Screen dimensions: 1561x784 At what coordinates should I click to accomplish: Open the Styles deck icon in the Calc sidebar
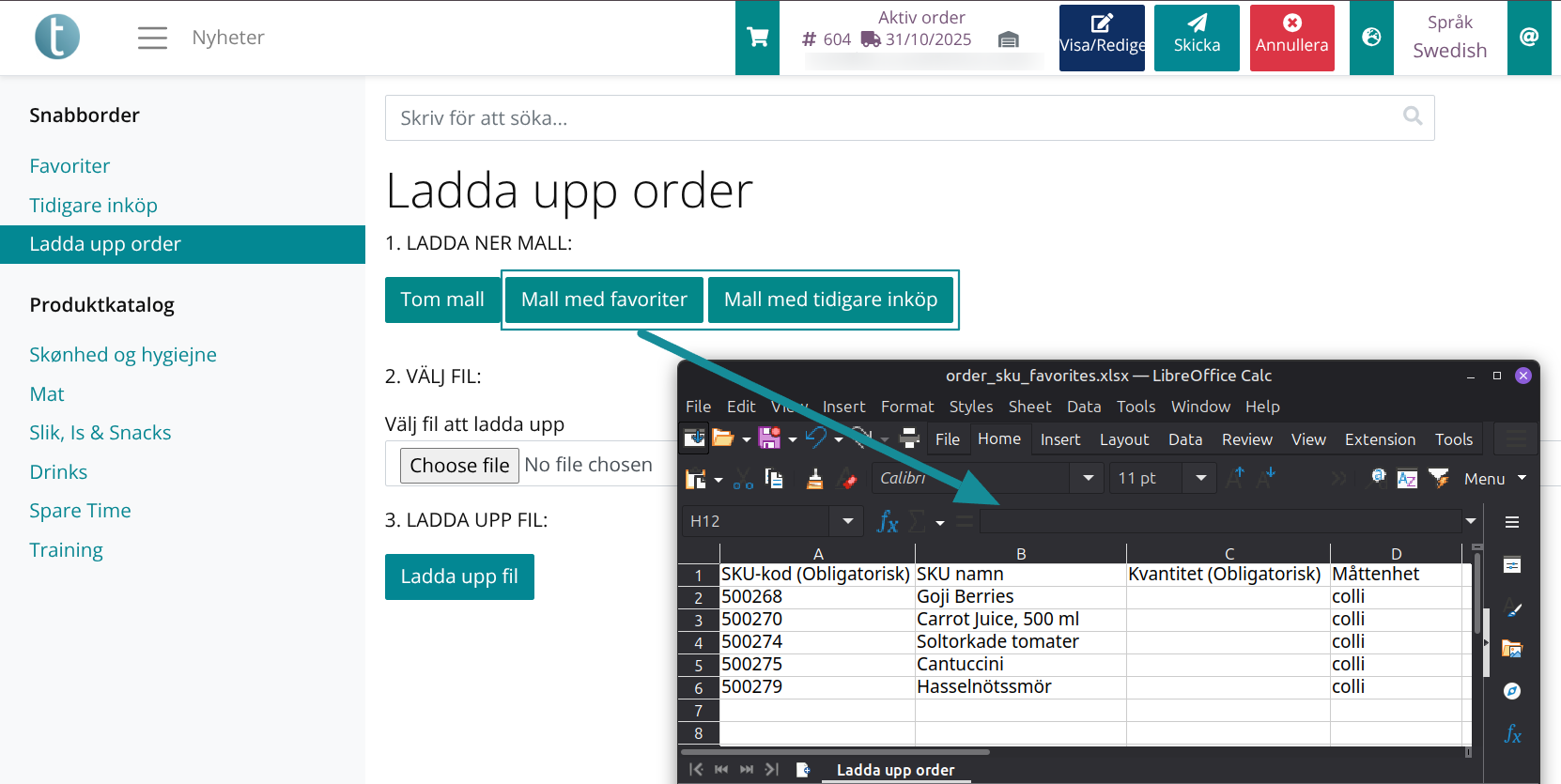tap(1512, 608)
